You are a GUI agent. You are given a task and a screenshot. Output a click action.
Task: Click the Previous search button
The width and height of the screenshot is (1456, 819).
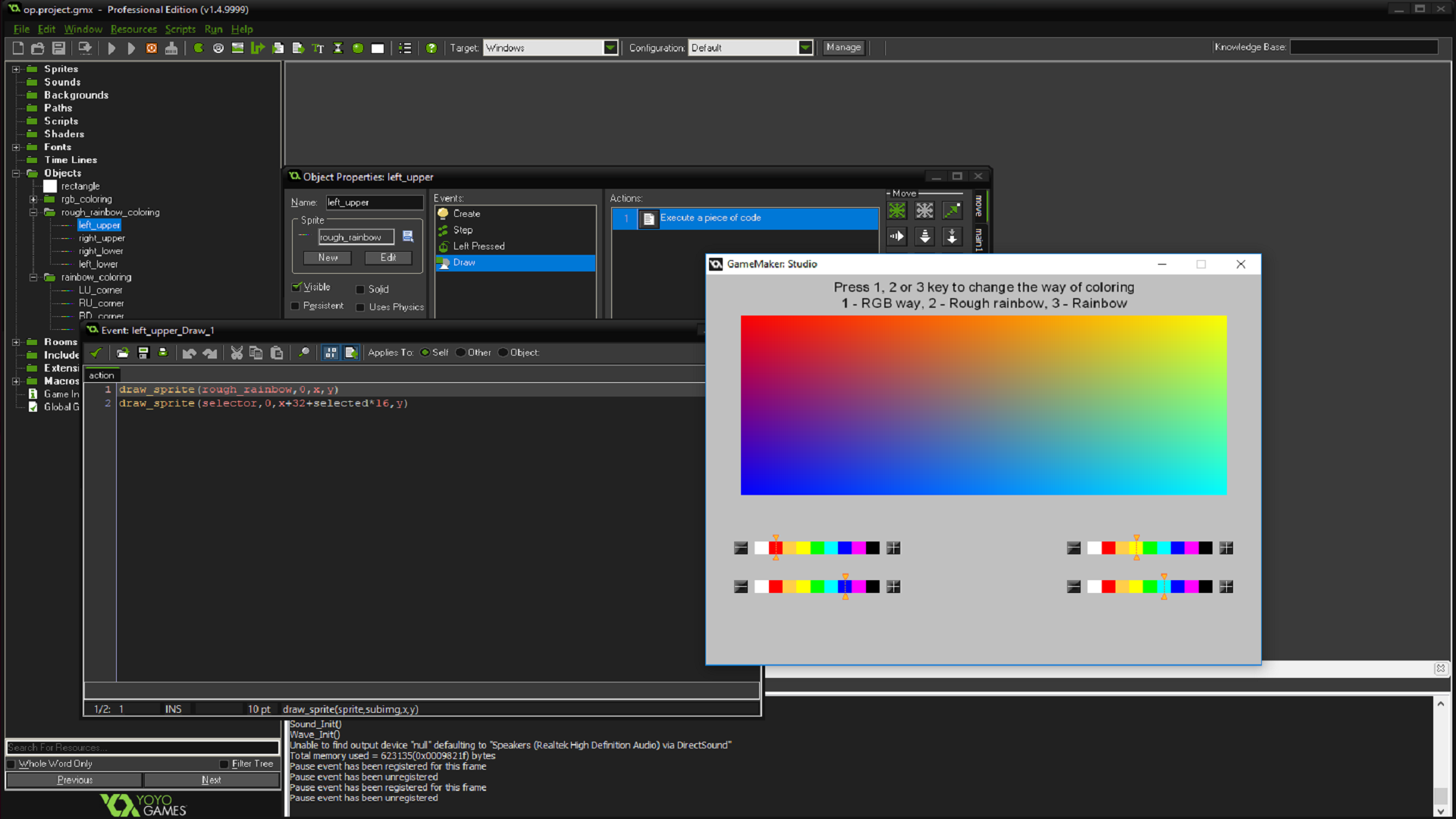tap(74, 780)
